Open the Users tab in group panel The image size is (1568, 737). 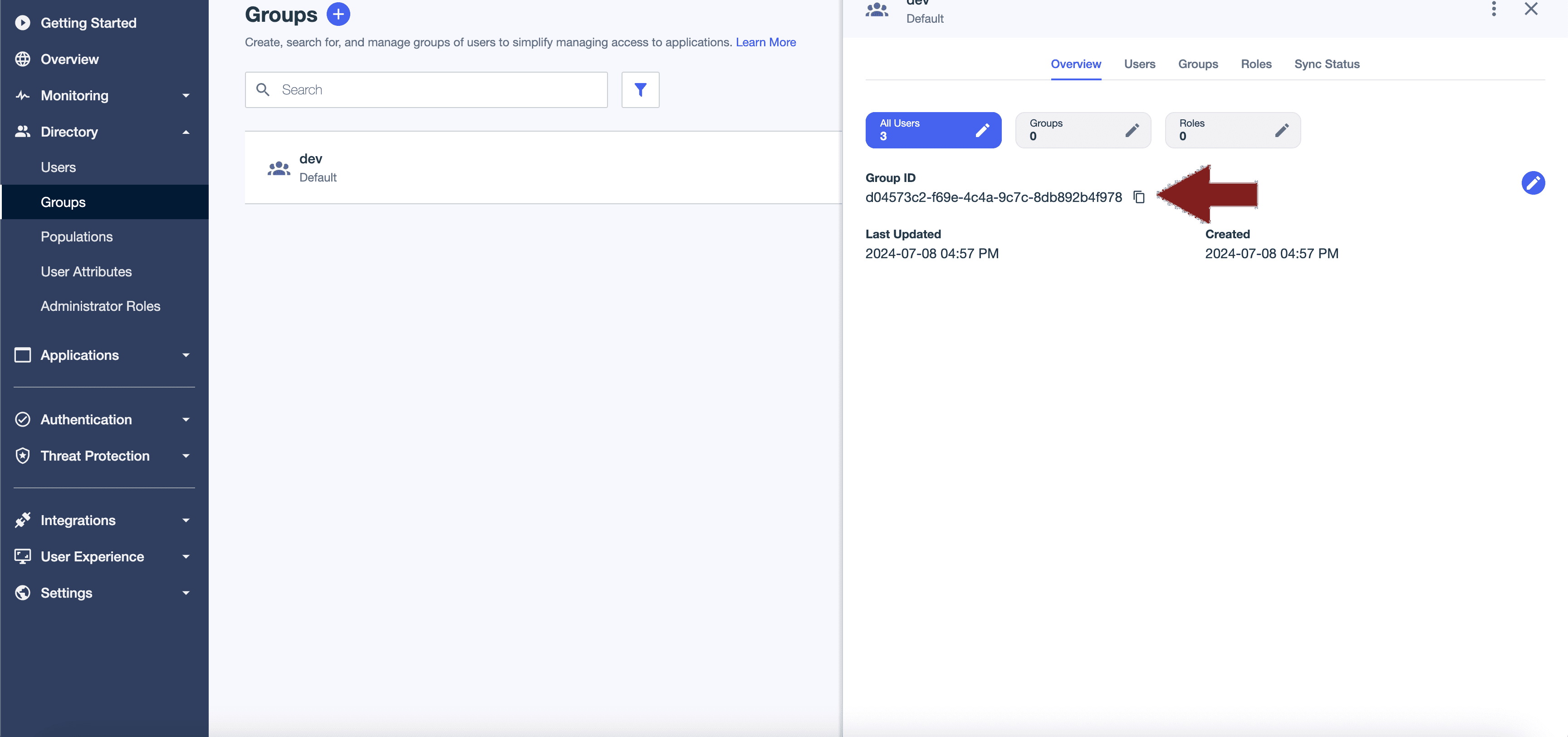[x=1139, y=64]
